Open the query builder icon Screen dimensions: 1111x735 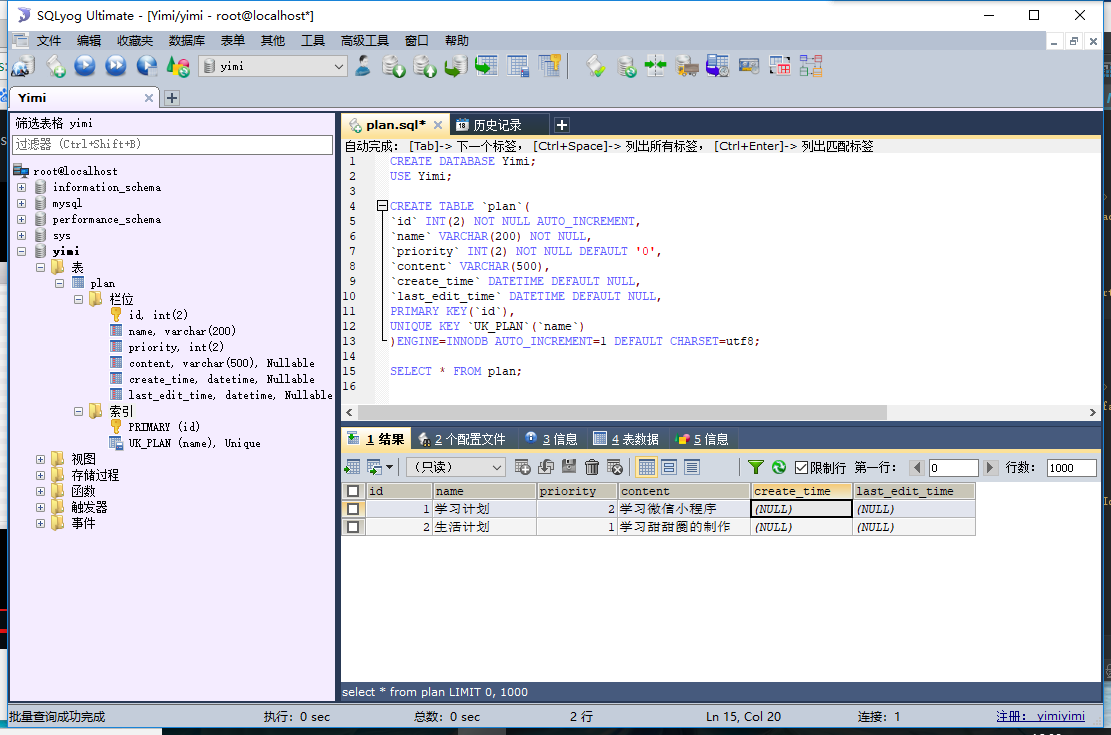[x=779, y=66]
